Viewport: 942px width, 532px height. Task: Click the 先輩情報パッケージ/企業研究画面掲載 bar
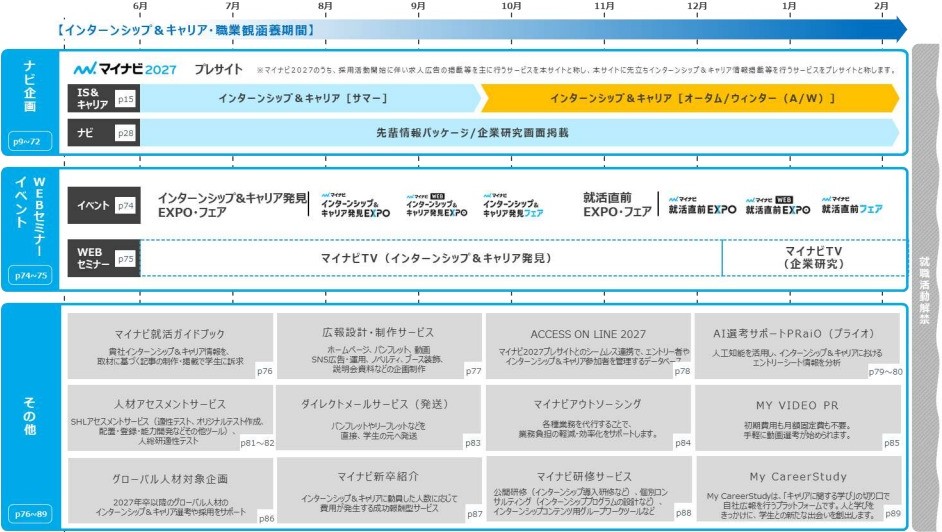(520, 133)
